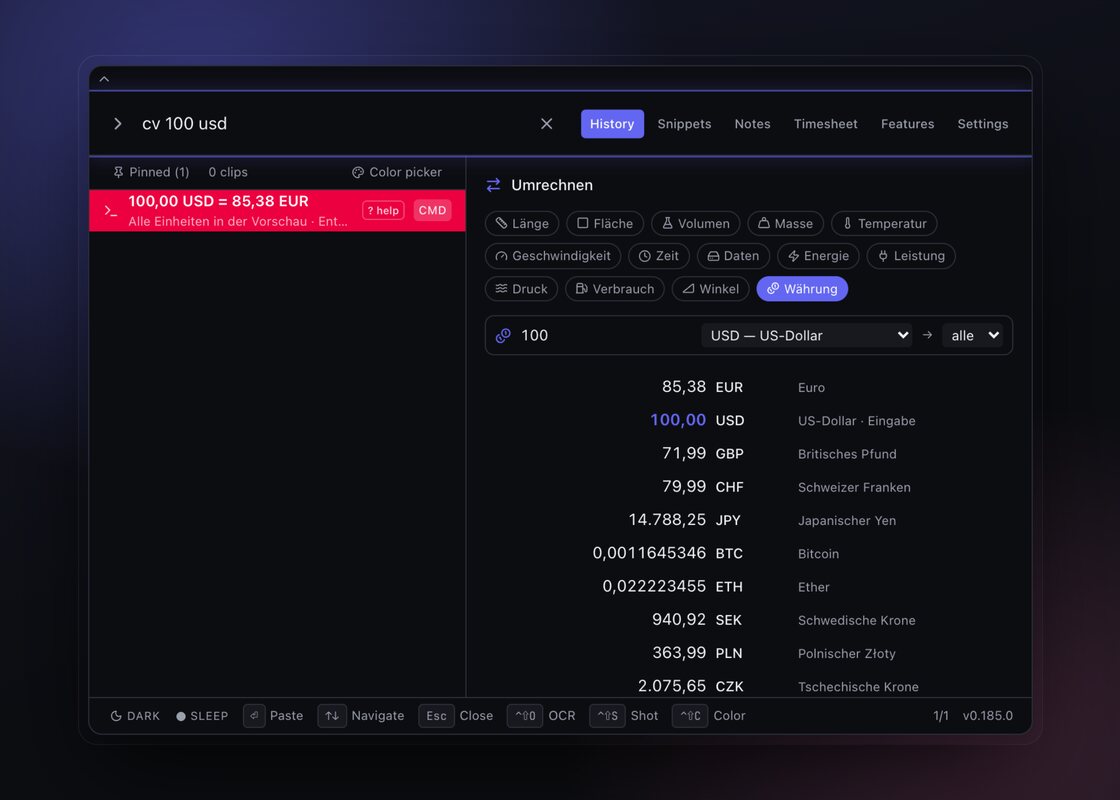Click the Paste shortcut key icon

[x=254, y=716]
